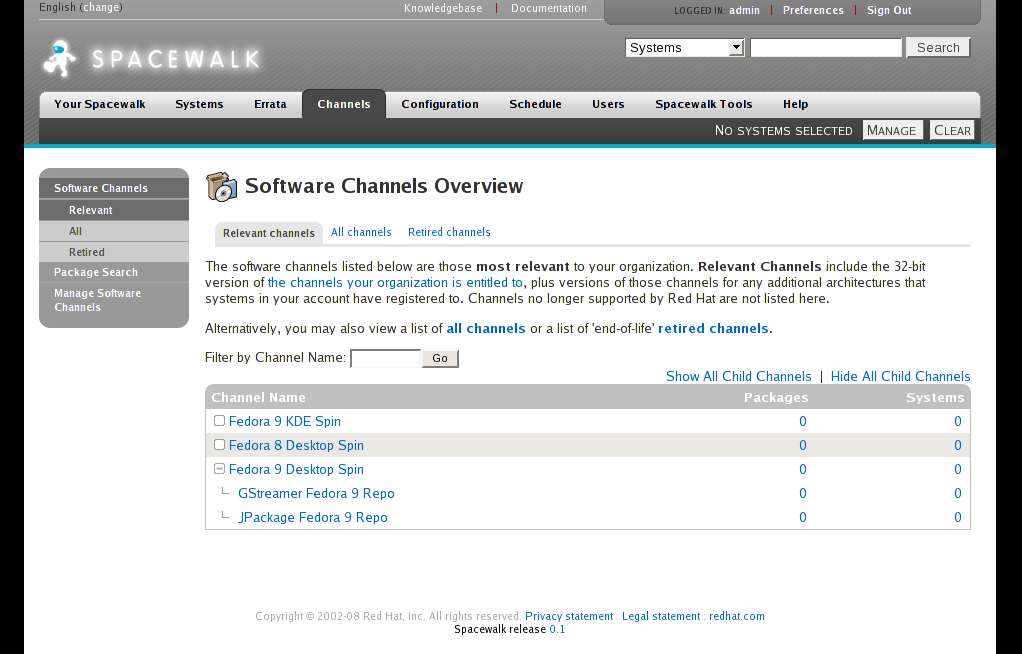Image resolution: width=1022 pixels, height=654 pixels.
Task: Click the Spacewalk release 0.1 link
Action: click(x=557, y=629)
